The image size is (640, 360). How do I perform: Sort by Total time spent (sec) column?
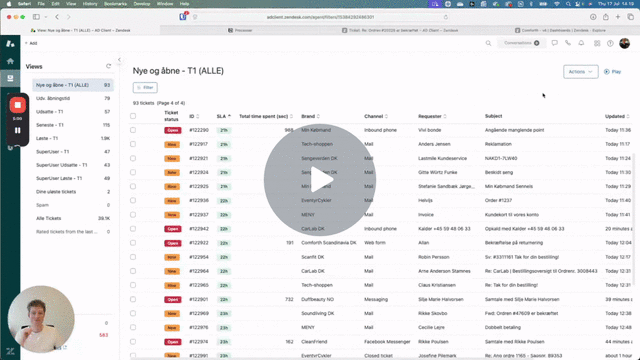click(266, 116)
